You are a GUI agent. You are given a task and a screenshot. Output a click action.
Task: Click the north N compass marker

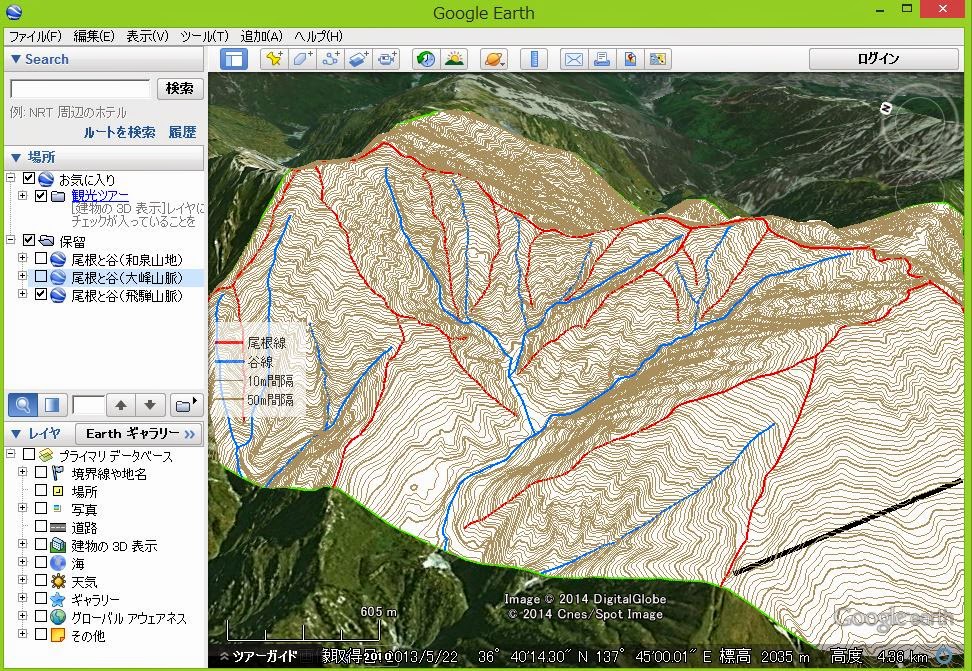click(886, 109)
